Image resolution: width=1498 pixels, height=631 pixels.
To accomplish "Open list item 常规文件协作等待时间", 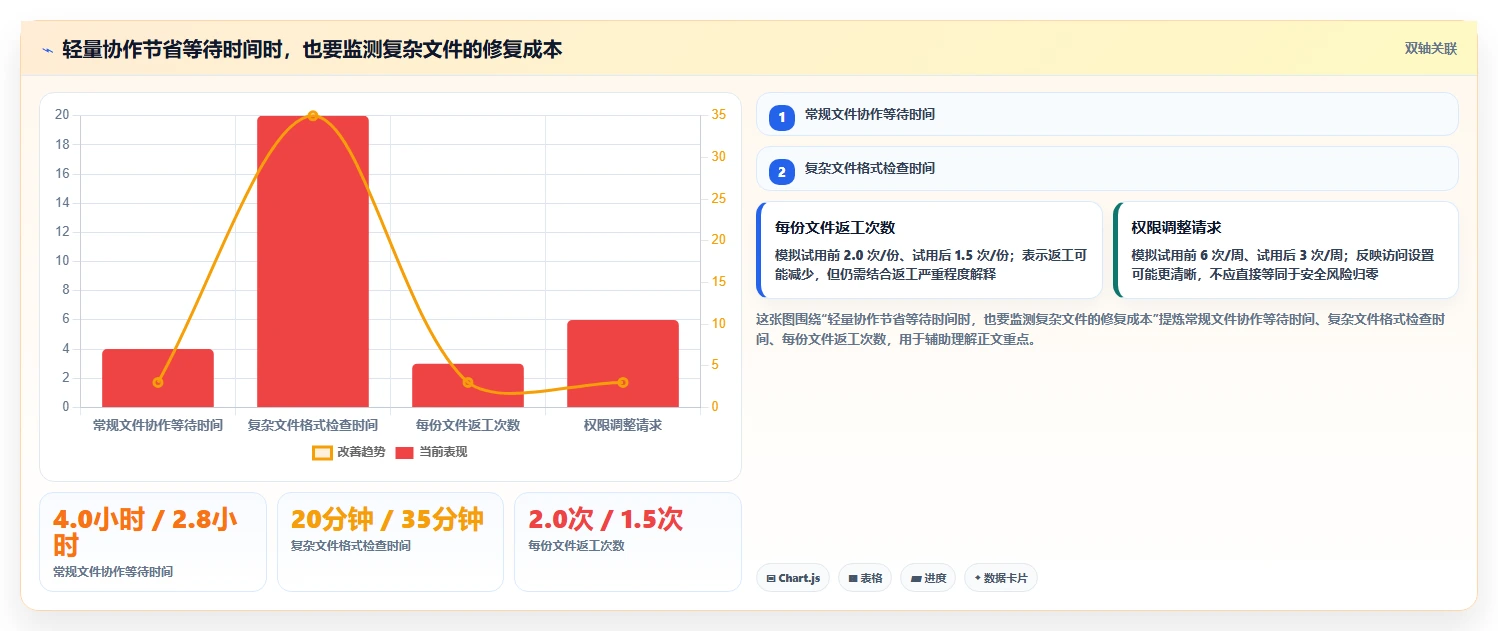I will click(x=1107, y=114).
